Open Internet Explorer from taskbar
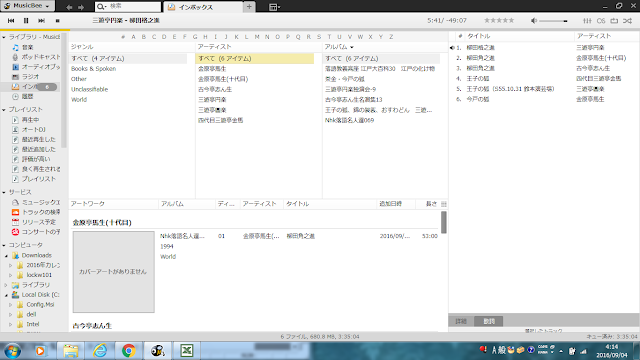640x360 pixels. click(x=100, y=351)
